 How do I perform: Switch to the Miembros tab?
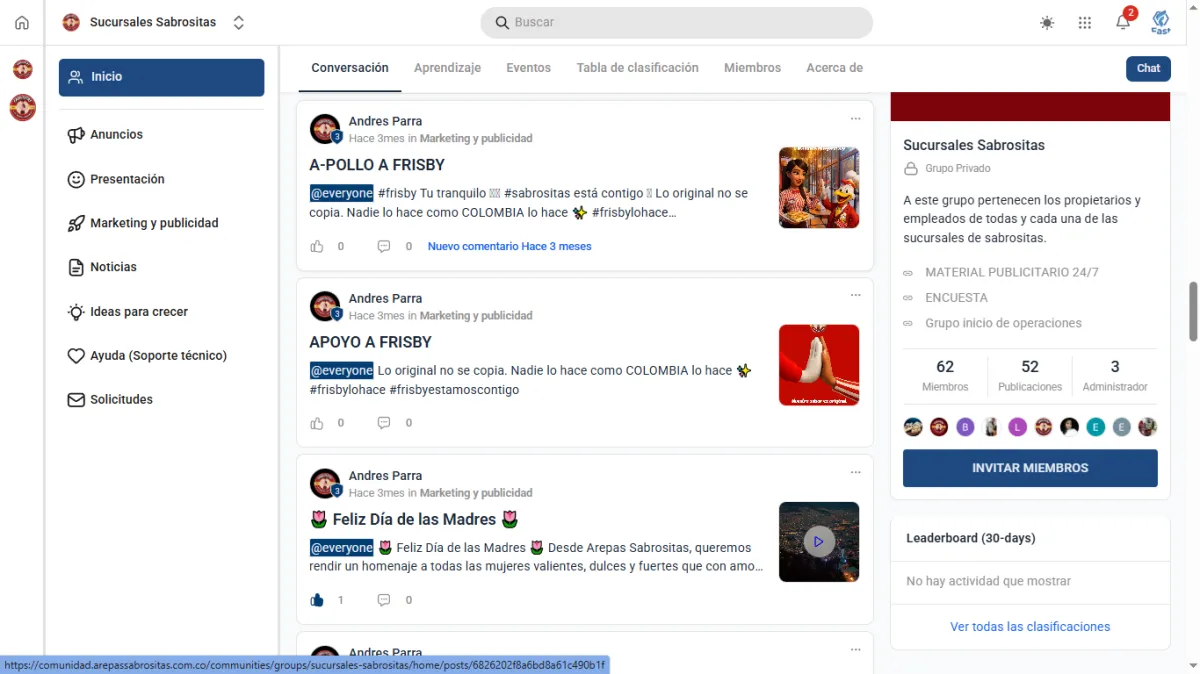pos(752,68)
